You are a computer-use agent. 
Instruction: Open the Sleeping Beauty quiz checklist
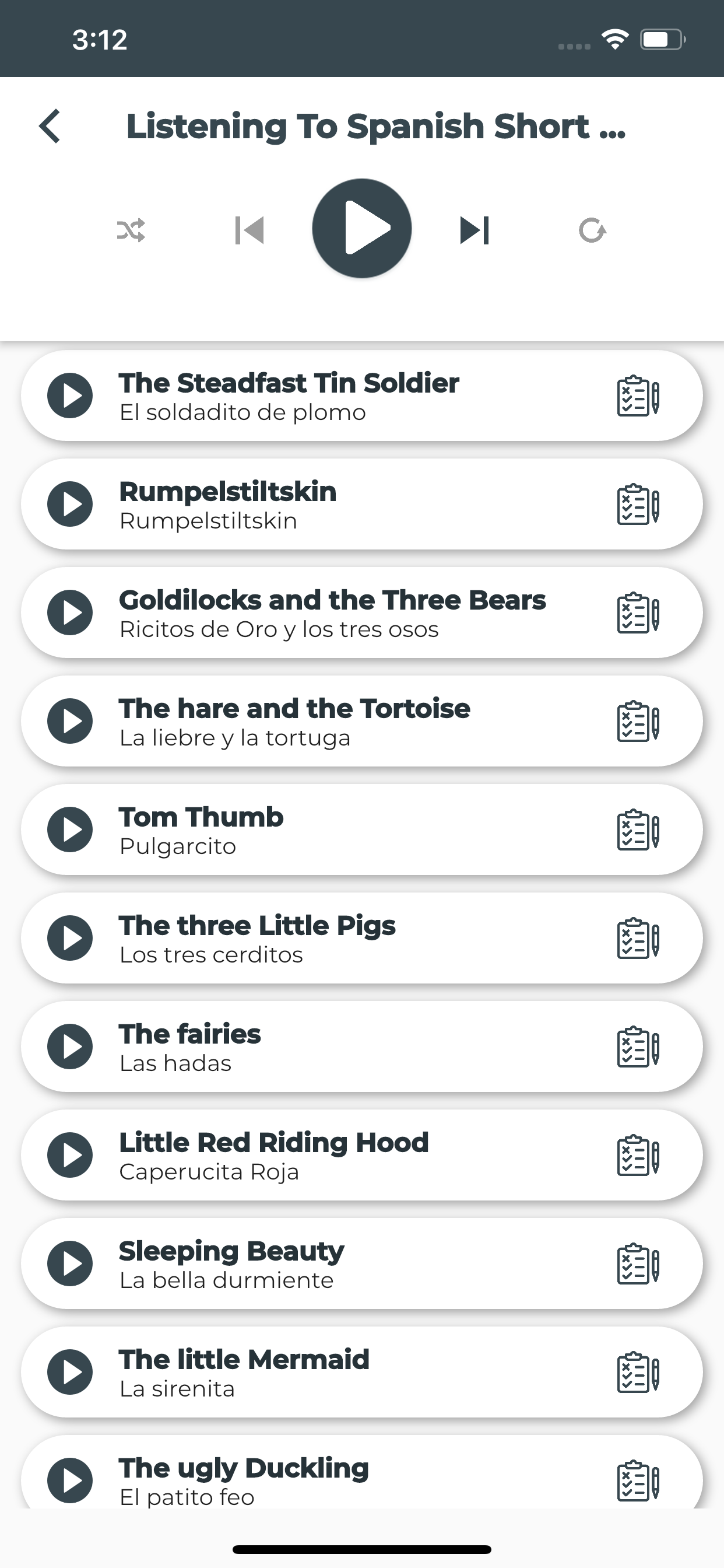click(638, 1264)
